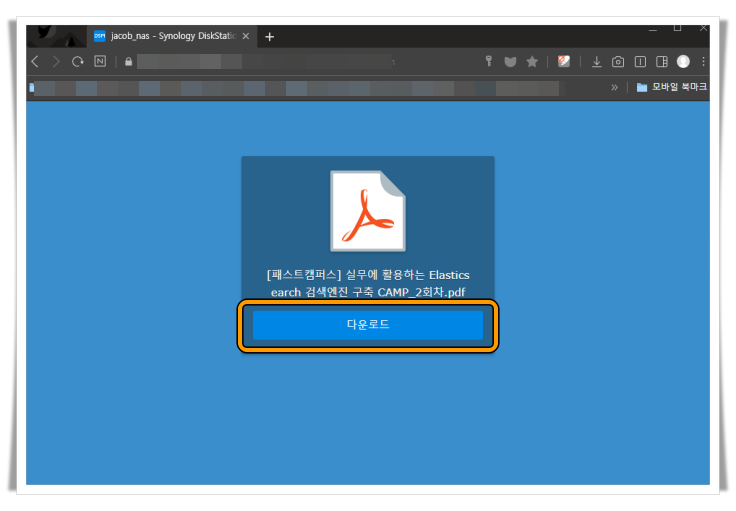Screen dimensions: 736x511
Task: Maximize the browser window
Action: (677, 28)
